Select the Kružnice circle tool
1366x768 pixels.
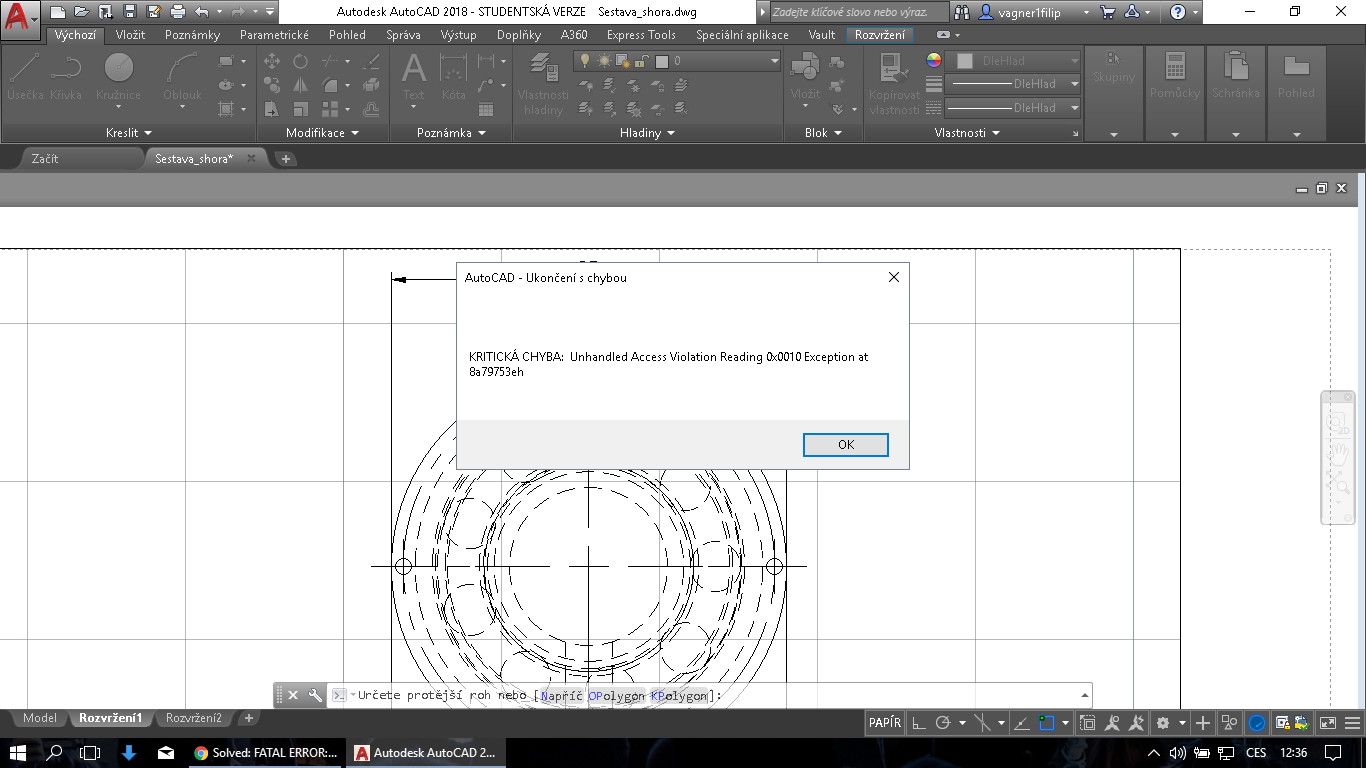[x=118, y=75]
